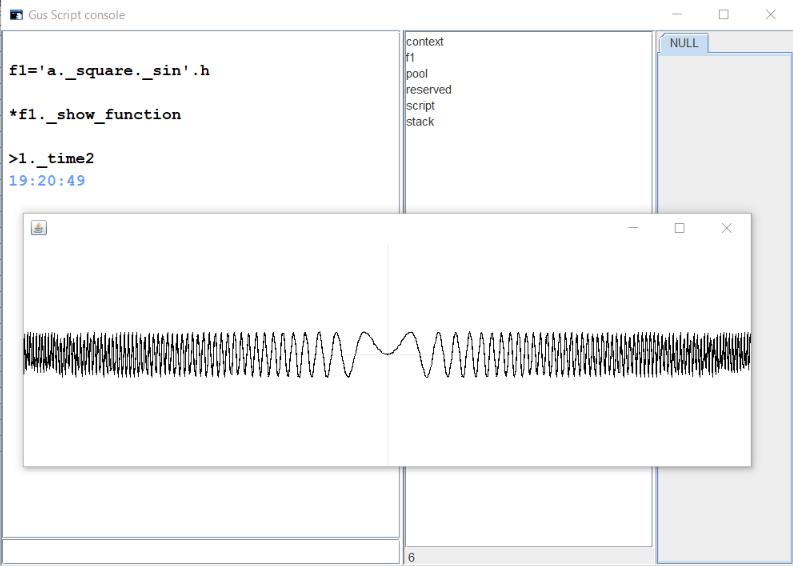Select 'context' in the variable list
The width and height of the screenshot is (793, 566).
pyautogui.click(x=425, y=41)
